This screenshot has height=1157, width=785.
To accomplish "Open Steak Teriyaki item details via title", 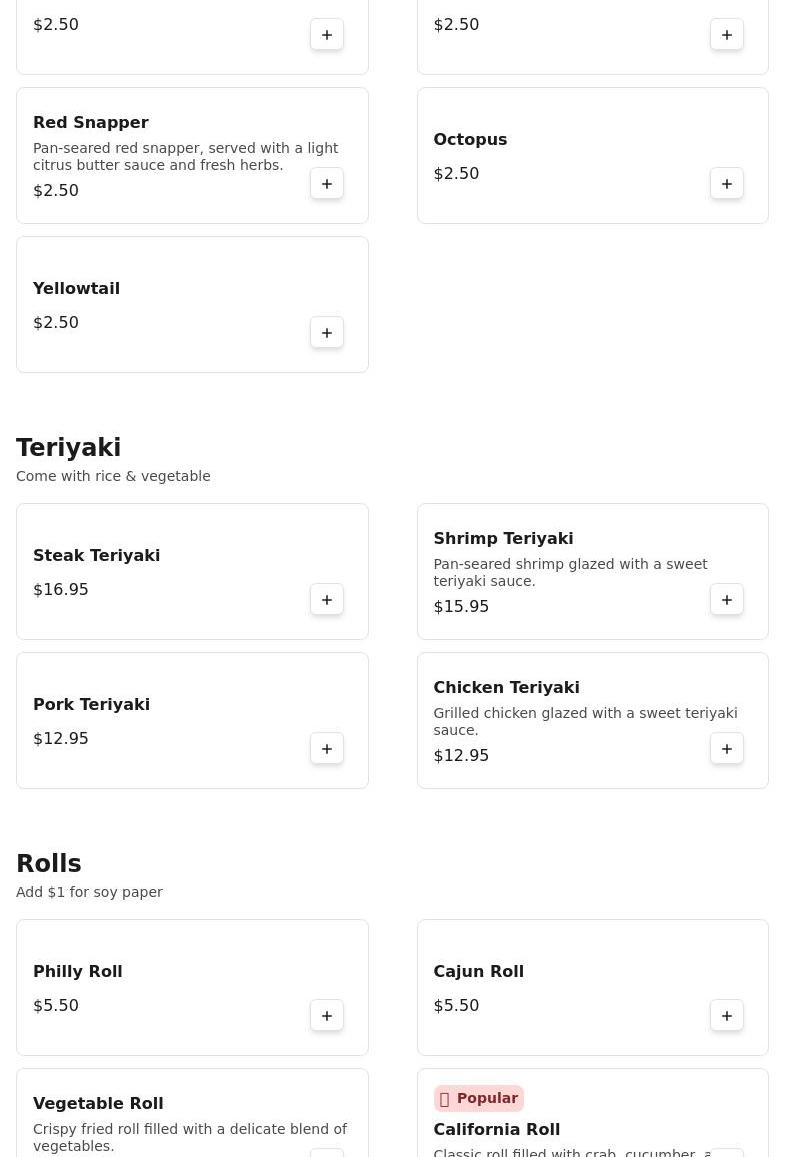I will click(x=96, y=555).
